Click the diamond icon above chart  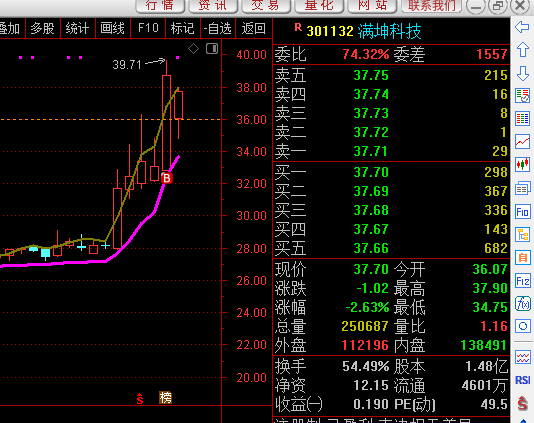pos(193,49)
